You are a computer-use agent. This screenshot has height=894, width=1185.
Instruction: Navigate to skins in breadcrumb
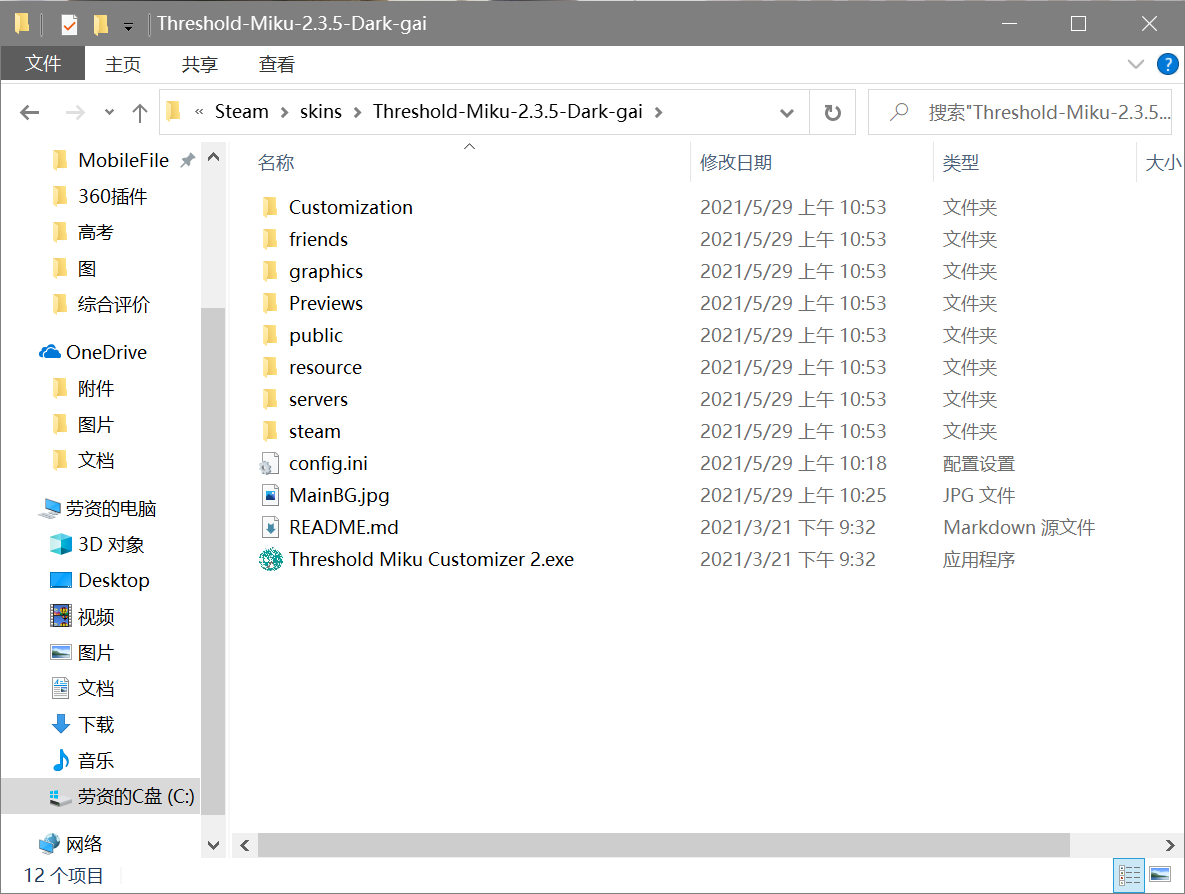(320, 112)
